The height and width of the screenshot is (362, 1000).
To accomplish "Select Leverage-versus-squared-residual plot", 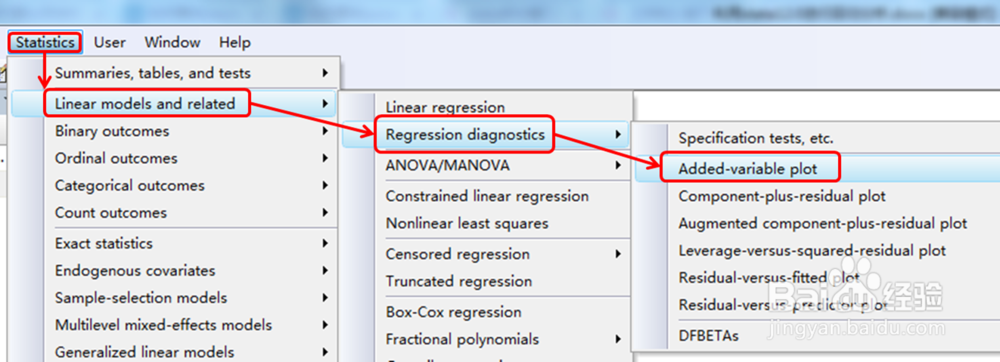I will click(x=818, y=250).
